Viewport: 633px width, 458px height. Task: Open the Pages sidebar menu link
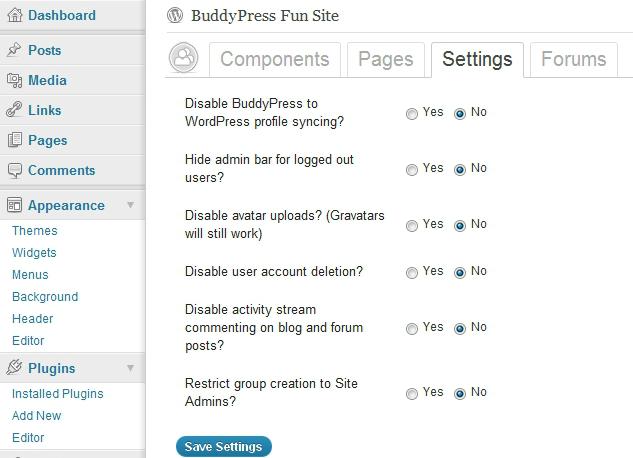click(x=48, y=140)
